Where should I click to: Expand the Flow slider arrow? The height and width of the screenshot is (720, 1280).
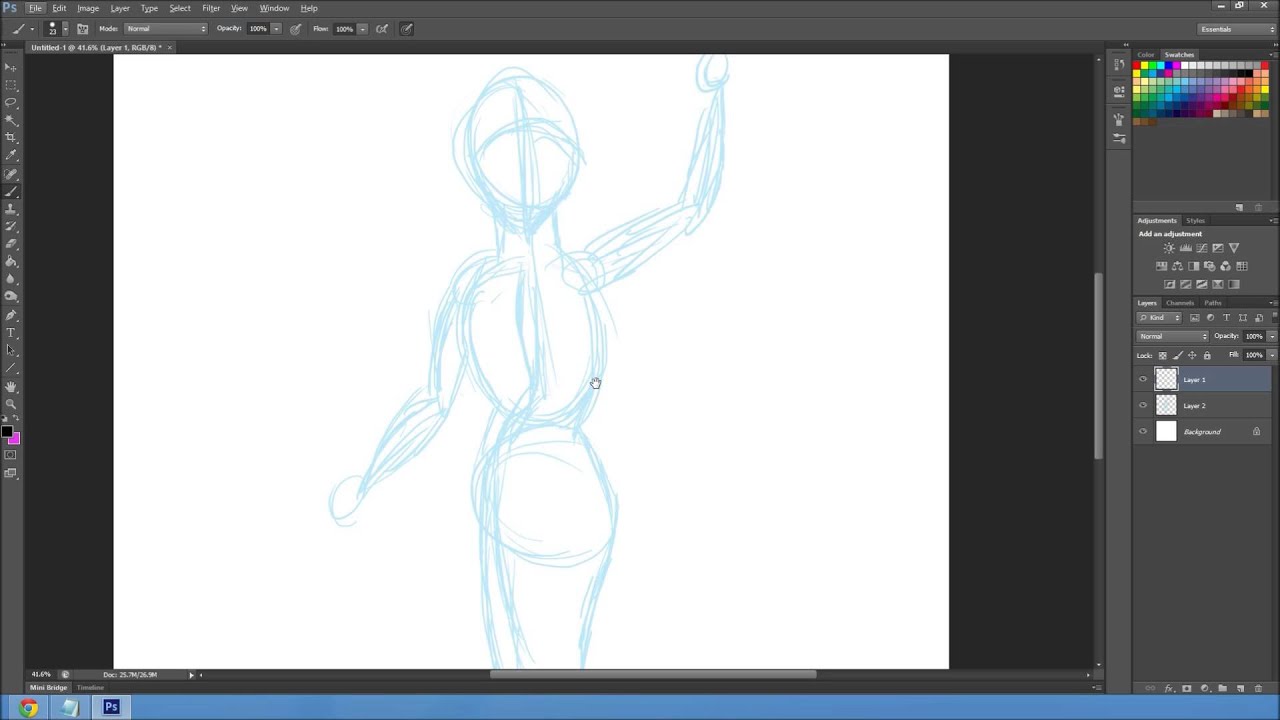(362, 29)
